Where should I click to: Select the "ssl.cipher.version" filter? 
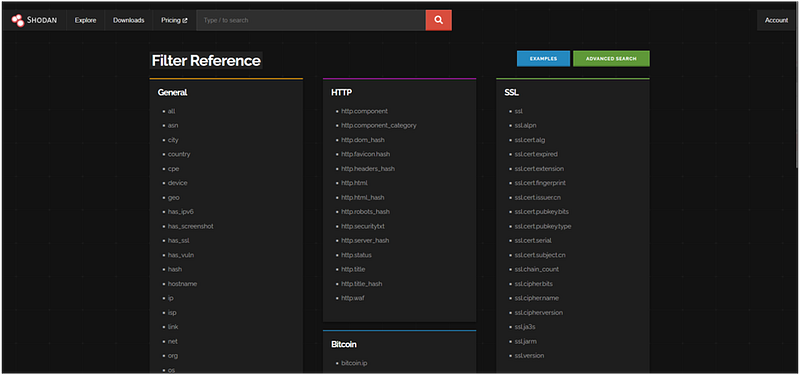(x=539, y=312)
